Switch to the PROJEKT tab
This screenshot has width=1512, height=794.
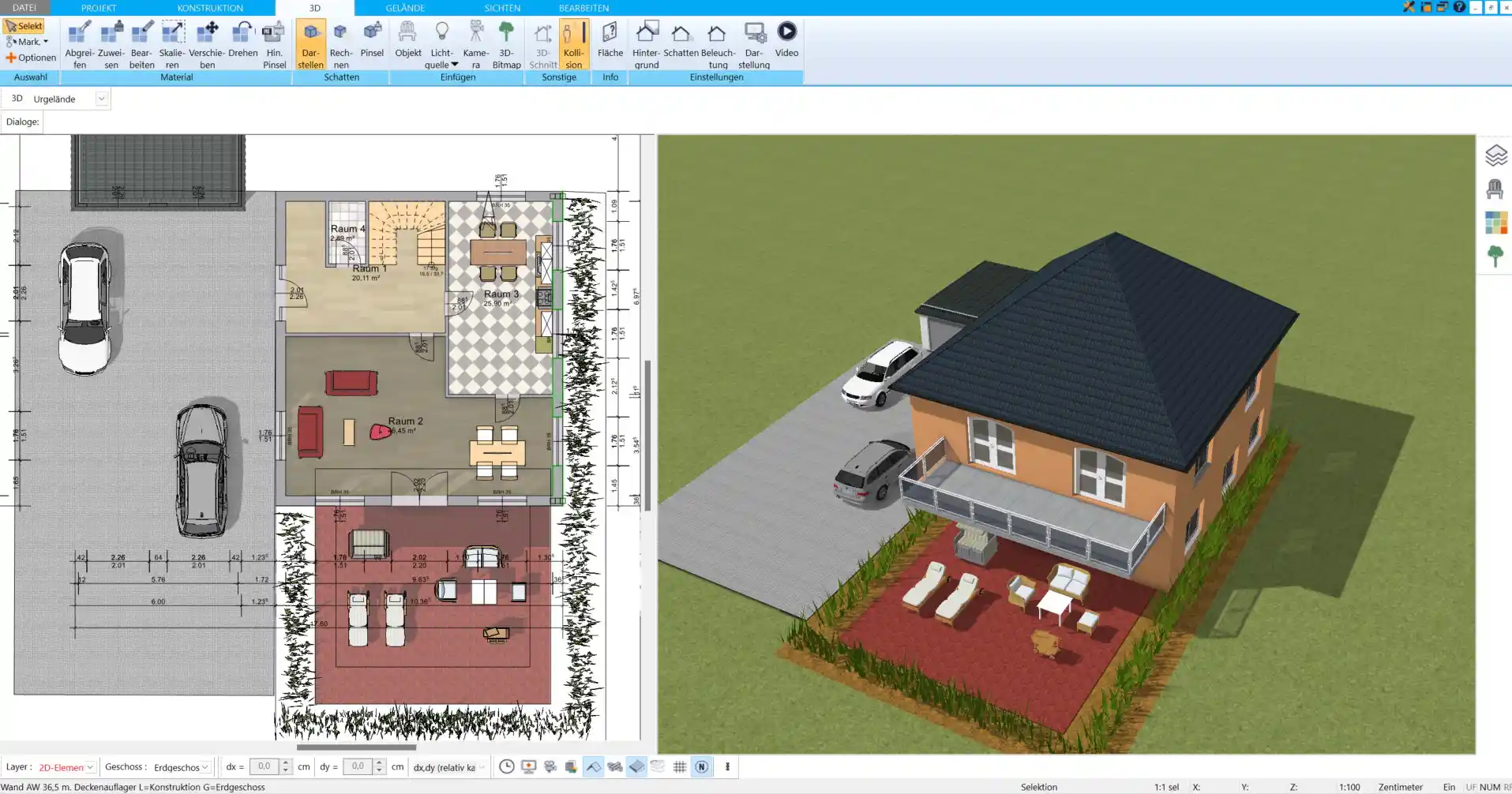pos(99,8)
